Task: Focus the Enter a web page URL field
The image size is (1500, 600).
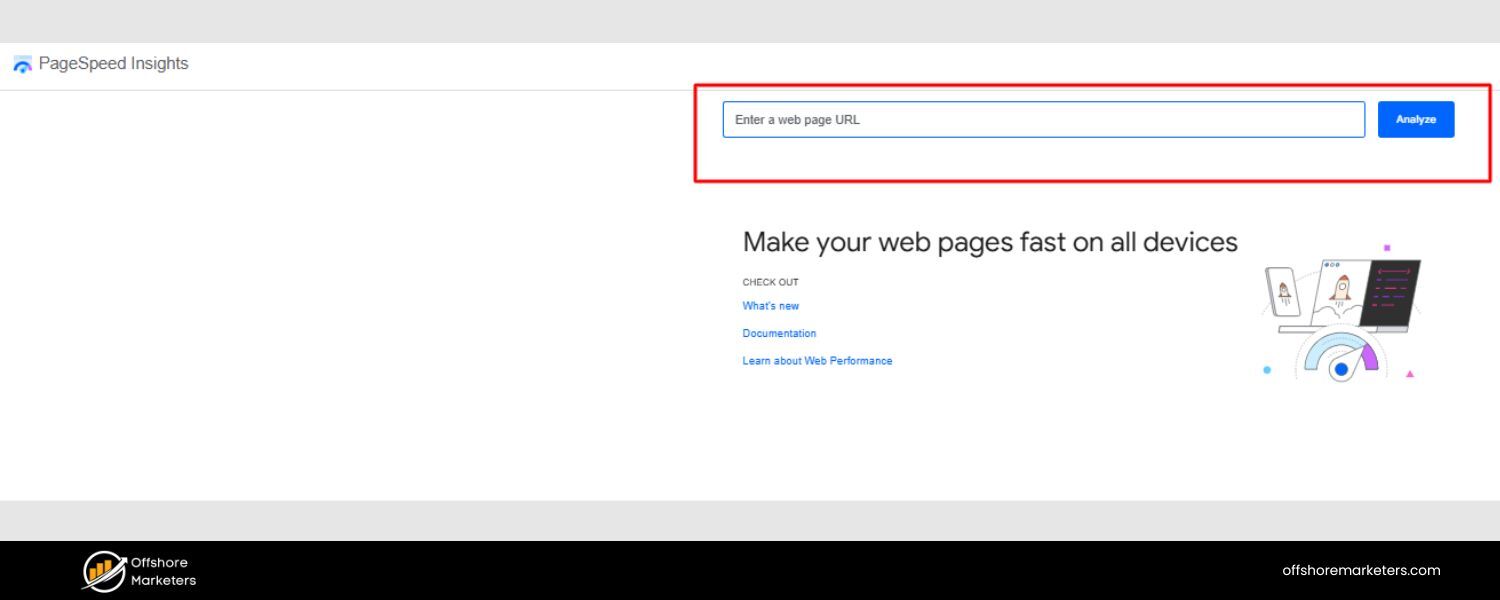Action: [1043, 120]
